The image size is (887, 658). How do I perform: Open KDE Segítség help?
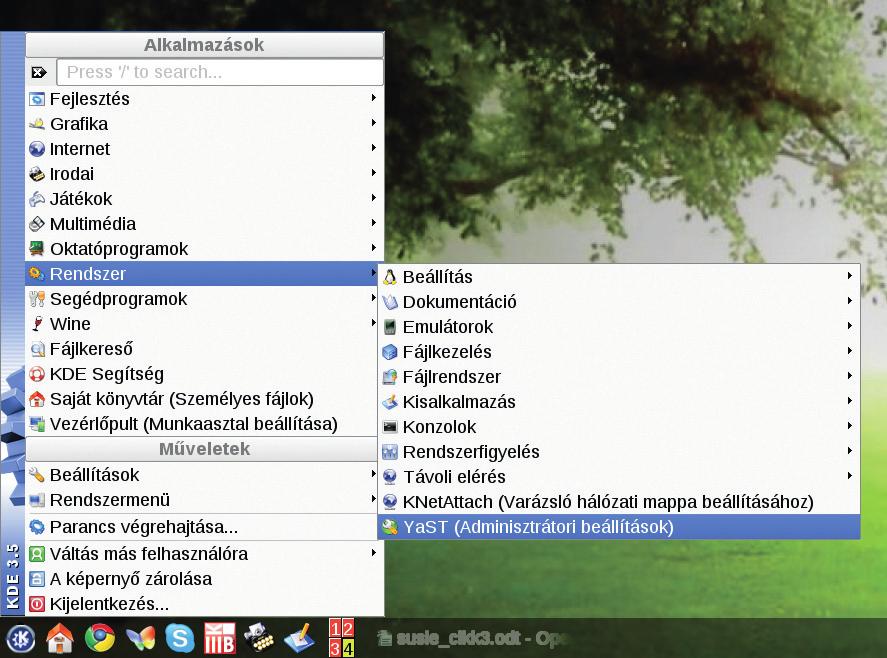tap(204, 373)
